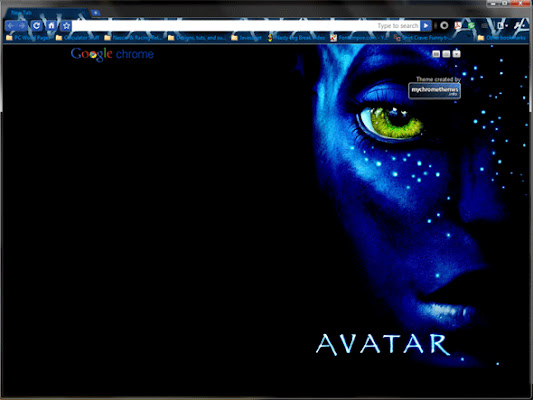Go back with the Back arrow button
Screen dimensions: 533x400
tap(11, 25)
